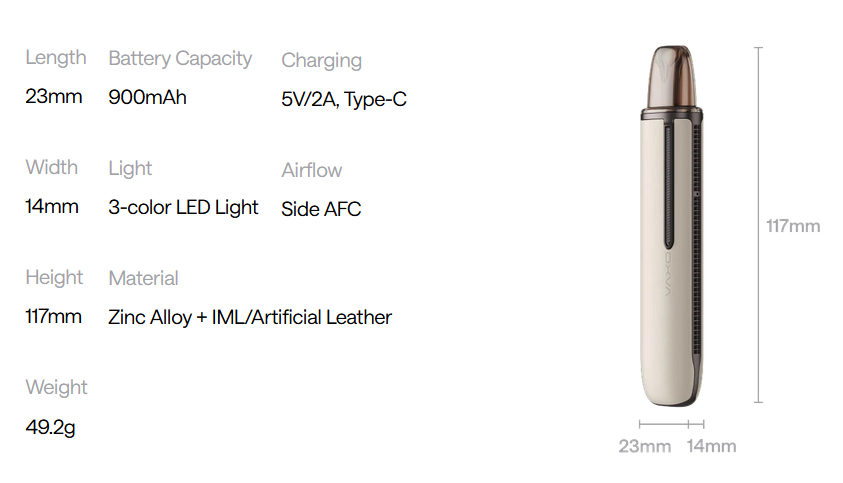This screenshot has width=843, height=483.
Task: Select Zinc Alloy + IML/Artificial Leather text
Action: coord(250,318)
